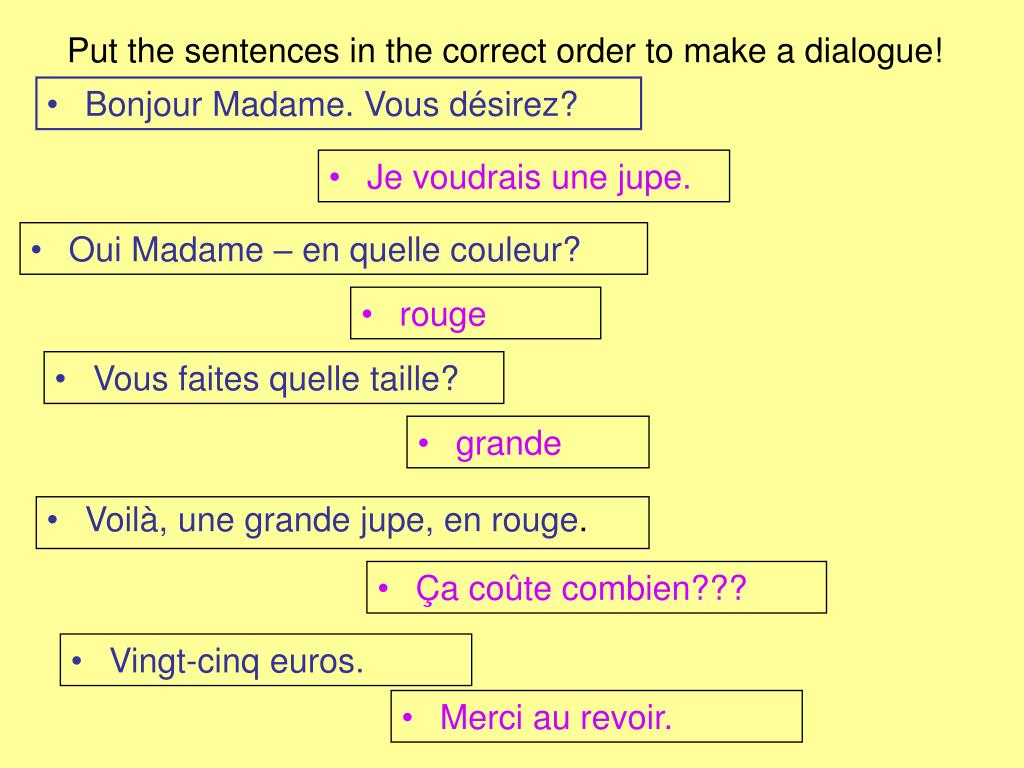Select the 'Vingt-cinq euros.' sentence box
The height and width of the screenshot is (768, 1024).
coord(265,660)
